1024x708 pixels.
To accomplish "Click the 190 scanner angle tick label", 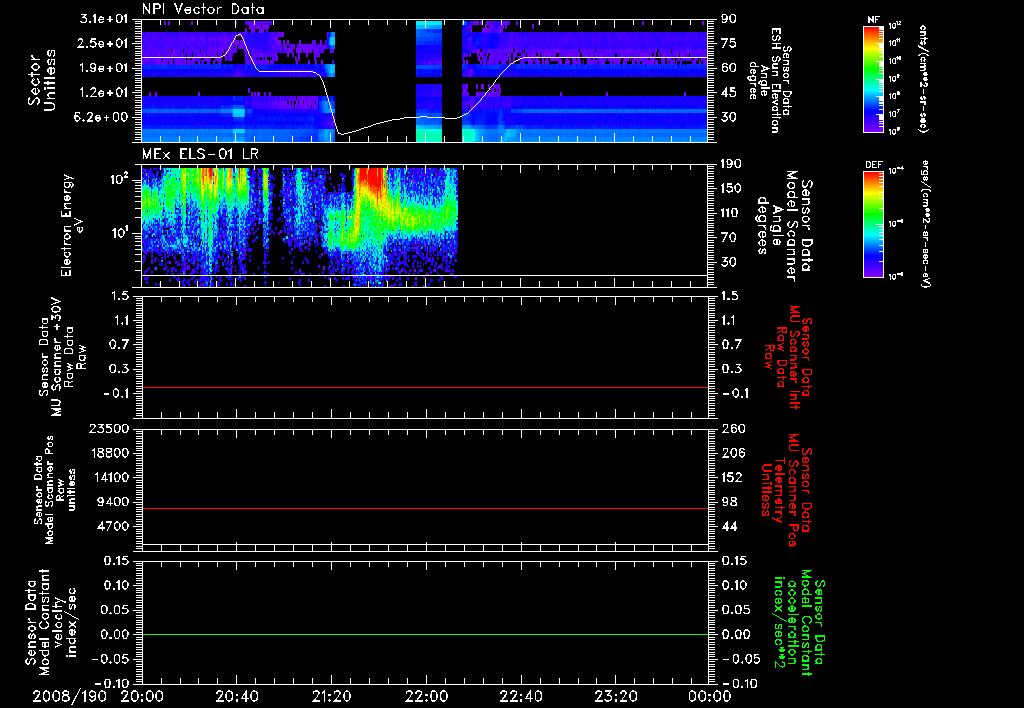I will click(731, 164).
